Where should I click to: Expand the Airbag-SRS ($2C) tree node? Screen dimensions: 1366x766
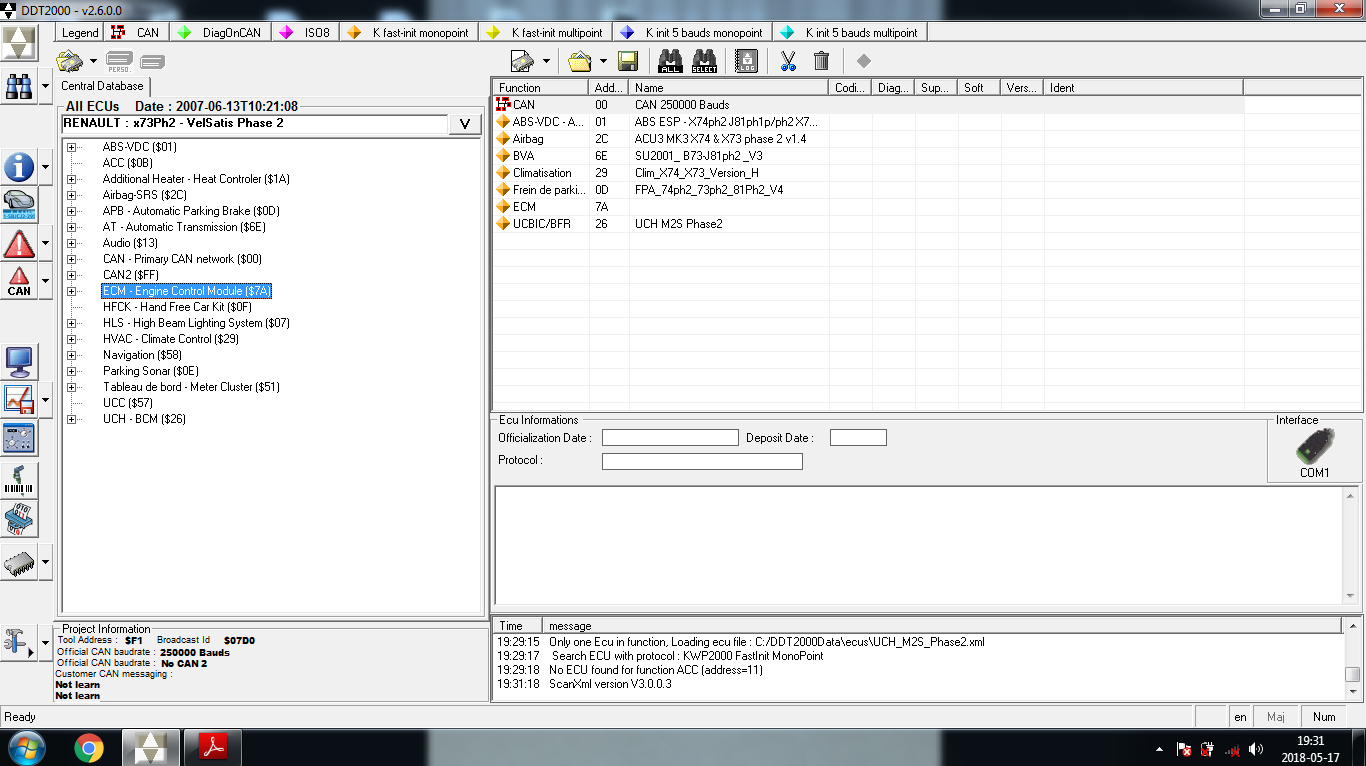pyautogui.click(x=71, y=195)
